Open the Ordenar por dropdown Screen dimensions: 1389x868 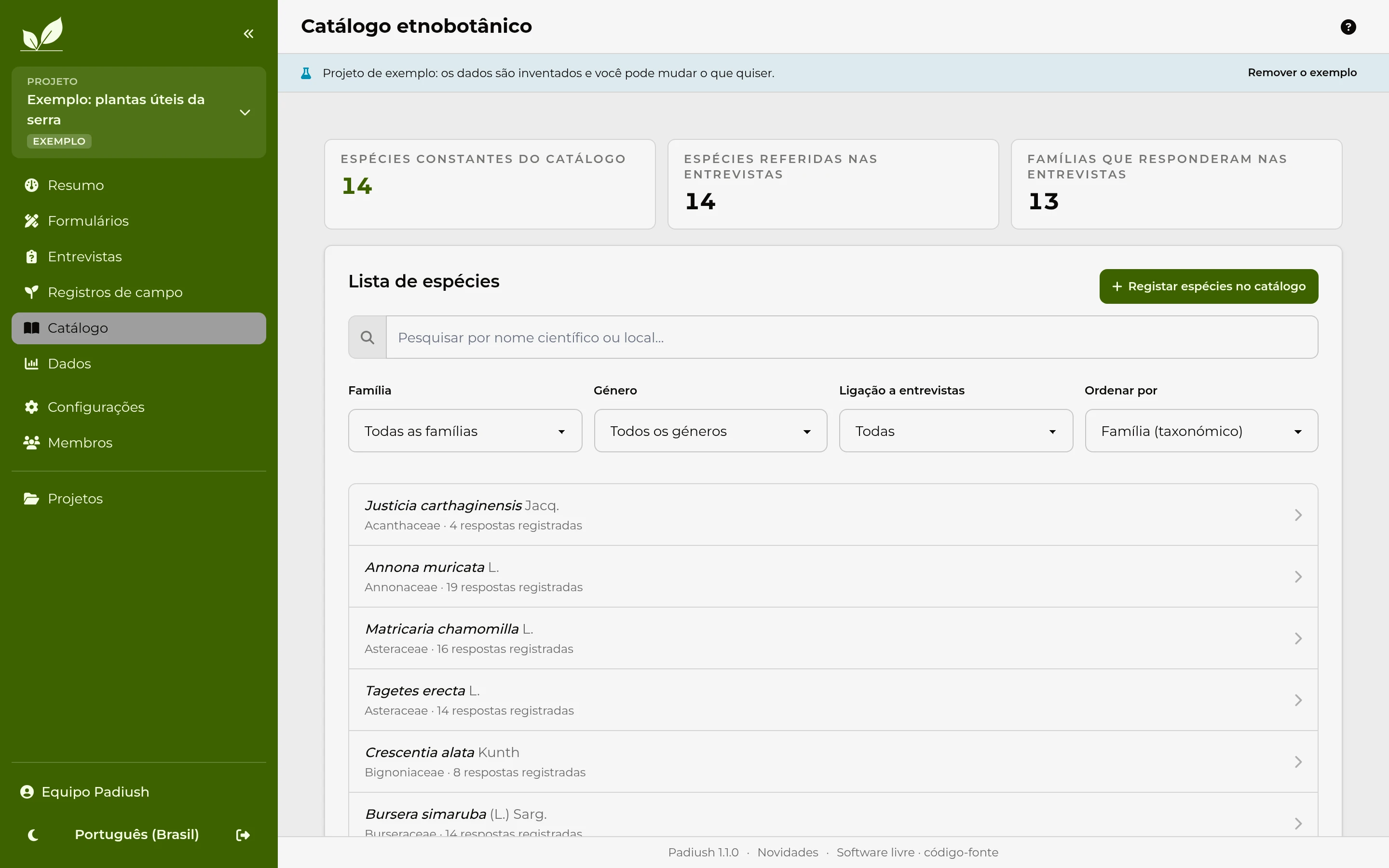pyautogui.click(x=1201, y=431)
